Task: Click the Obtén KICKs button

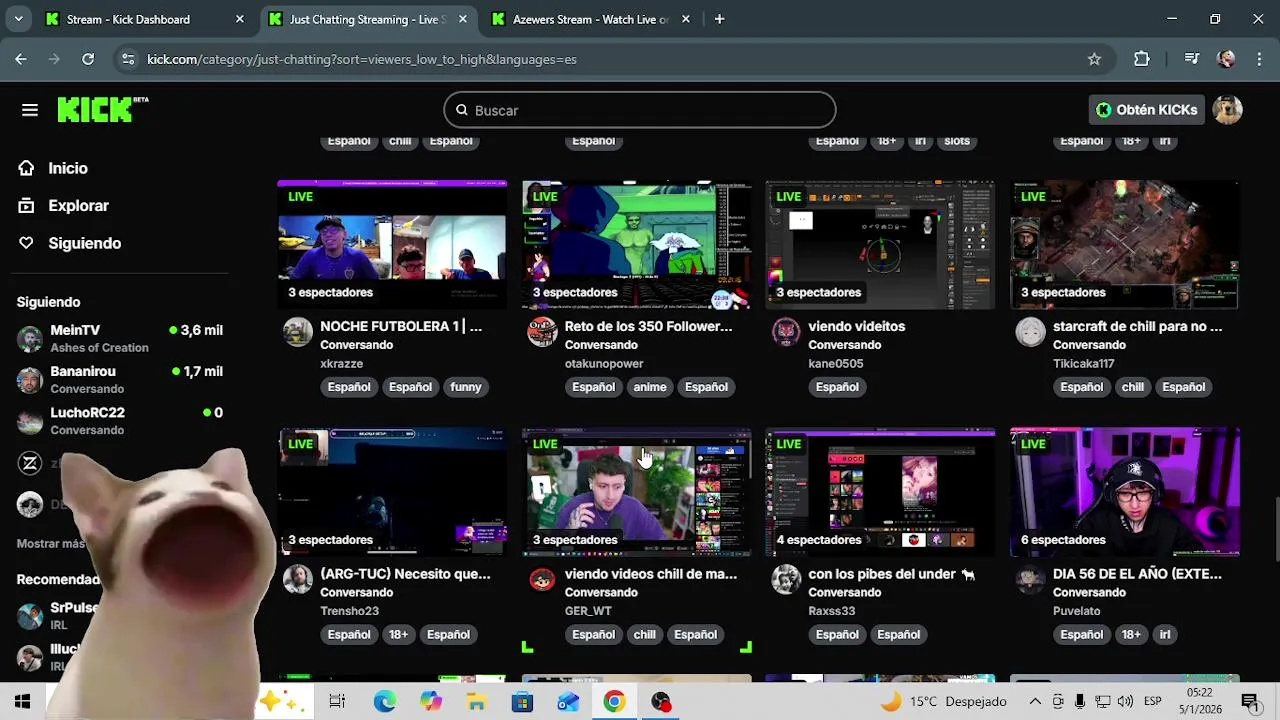Action: 1146,110
